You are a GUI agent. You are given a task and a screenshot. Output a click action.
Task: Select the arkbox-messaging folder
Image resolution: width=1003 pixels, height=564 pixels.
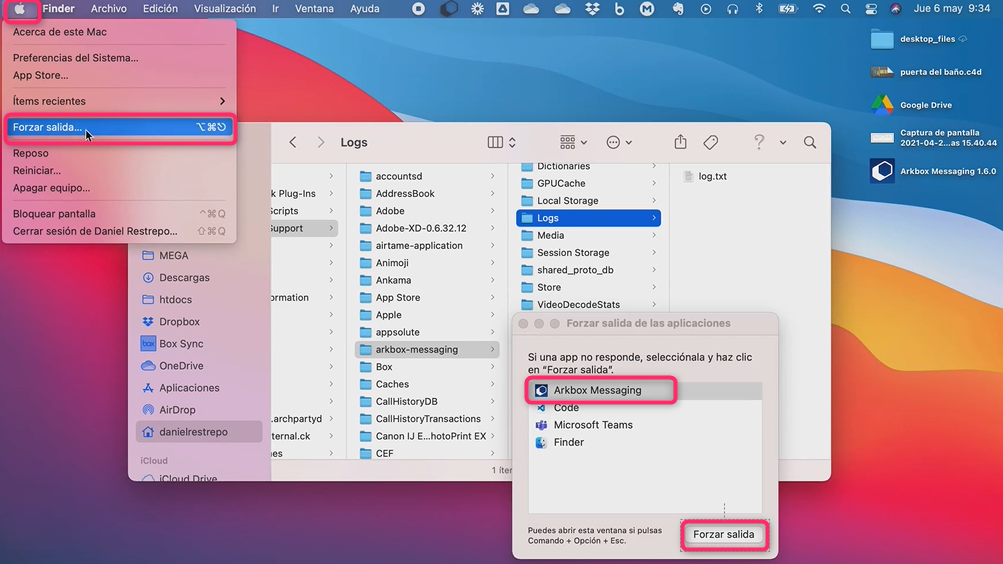[x=416, y=350]
